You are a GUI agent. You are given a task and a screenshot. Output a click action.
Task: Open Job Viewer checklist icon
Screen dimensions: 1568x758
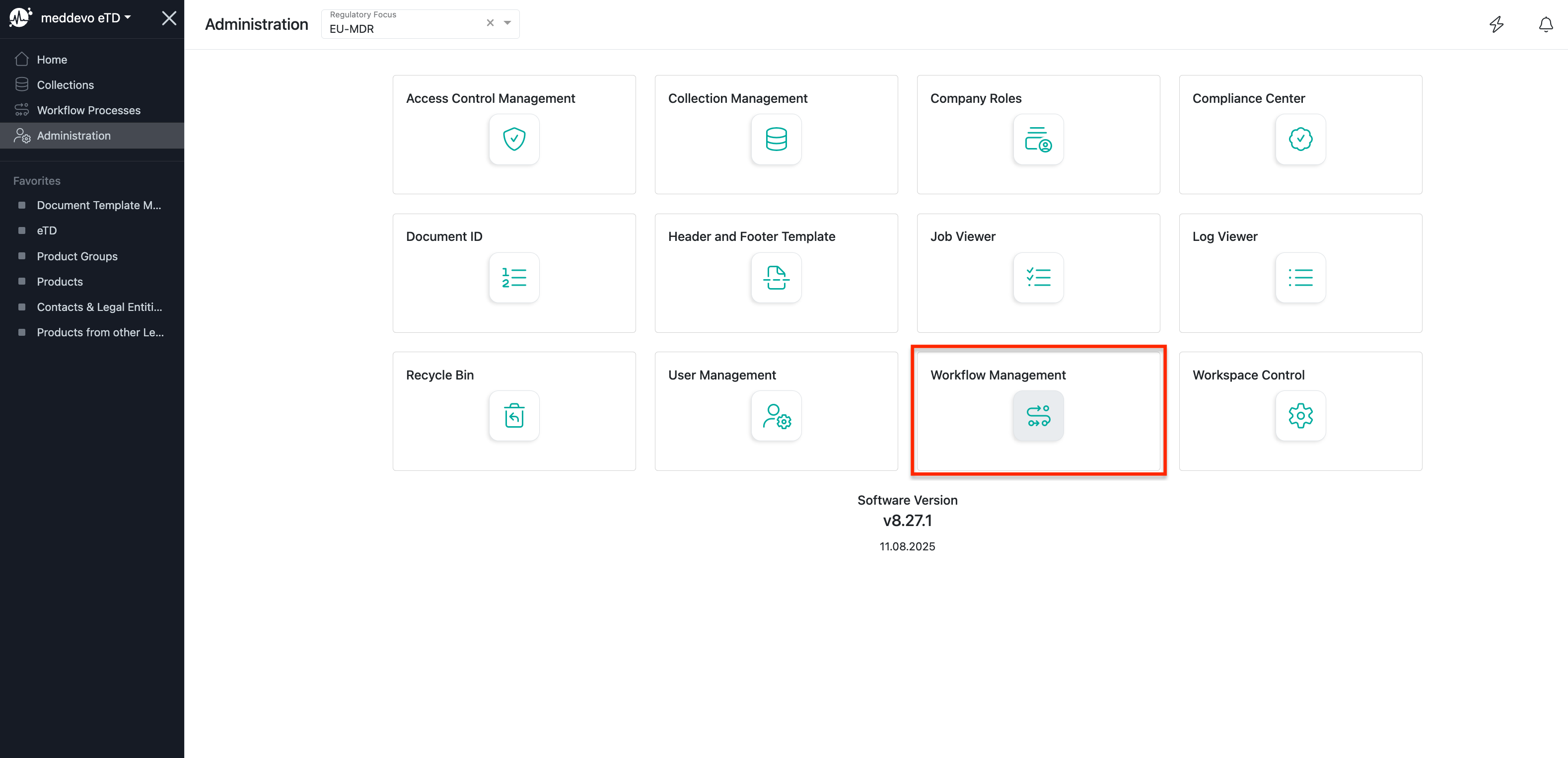(1038, 278)
